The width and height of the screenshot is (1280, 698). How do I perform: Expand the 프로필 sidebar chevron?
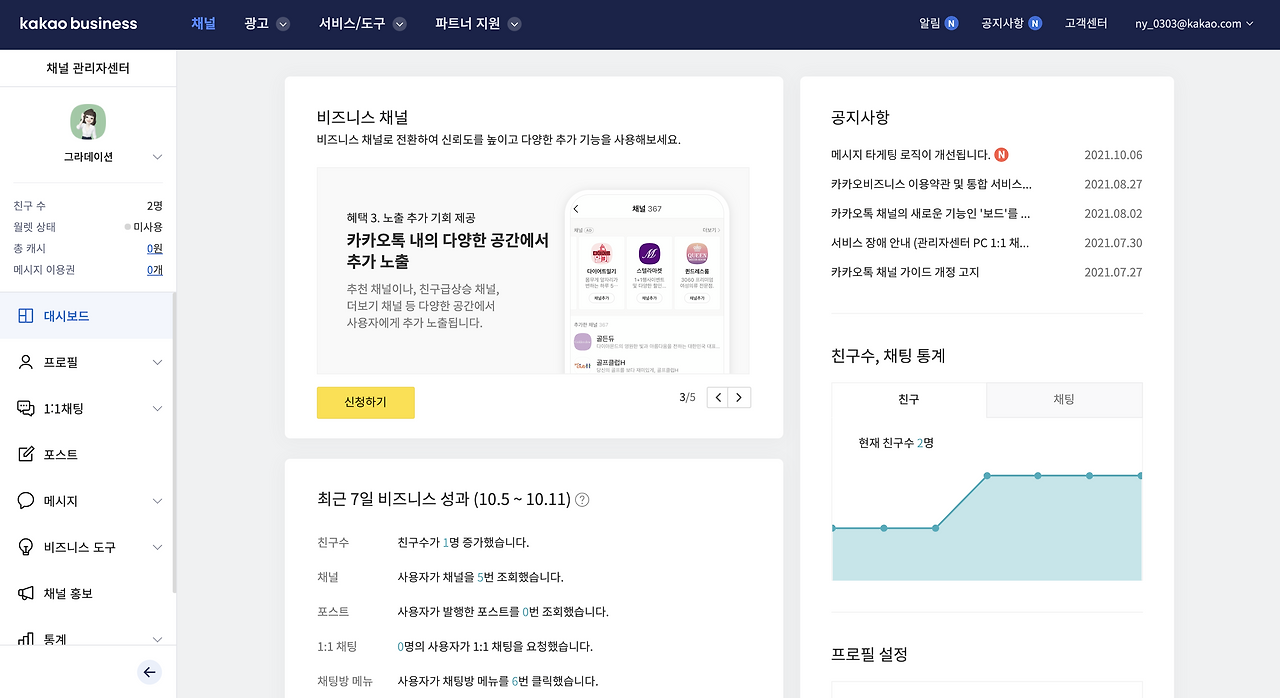[x=157, y=363]
